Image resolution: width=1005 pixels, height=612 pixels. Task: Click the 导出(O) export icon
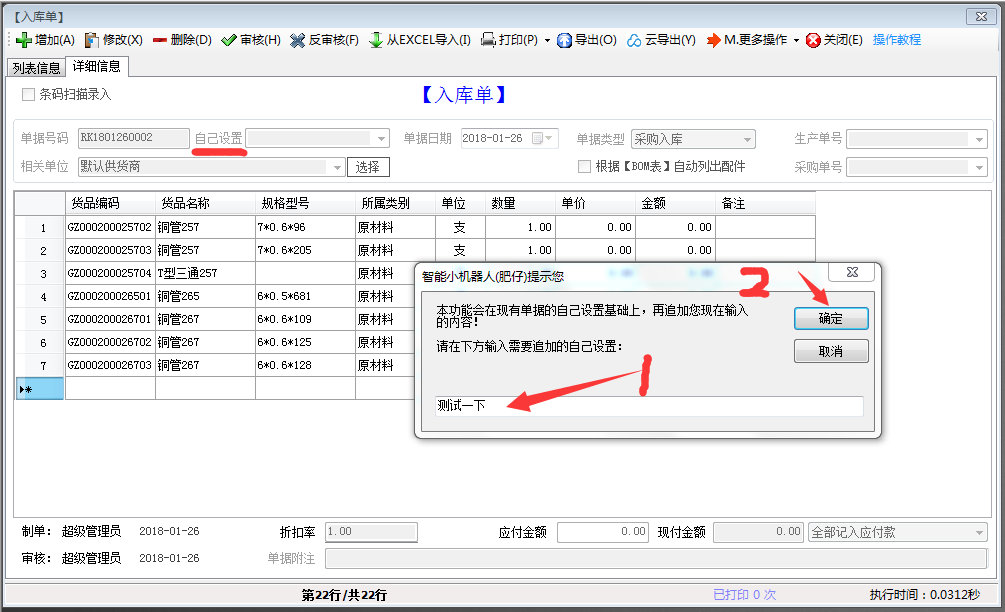click(x=564, y=40)
